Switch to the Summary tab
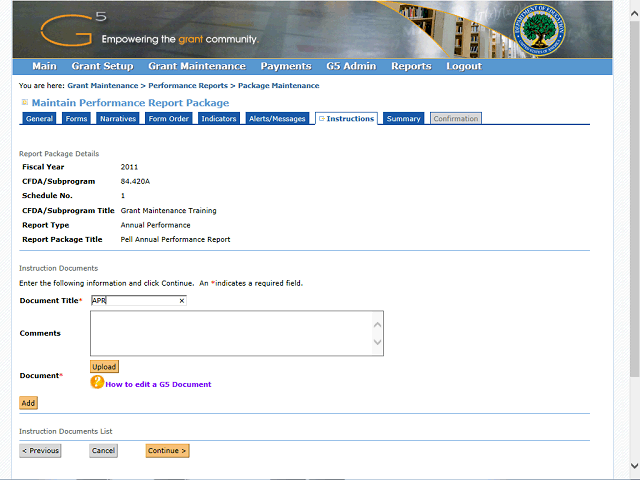Image resolution: width=640 pixels, height=480 pixels. tap(404, 118)
